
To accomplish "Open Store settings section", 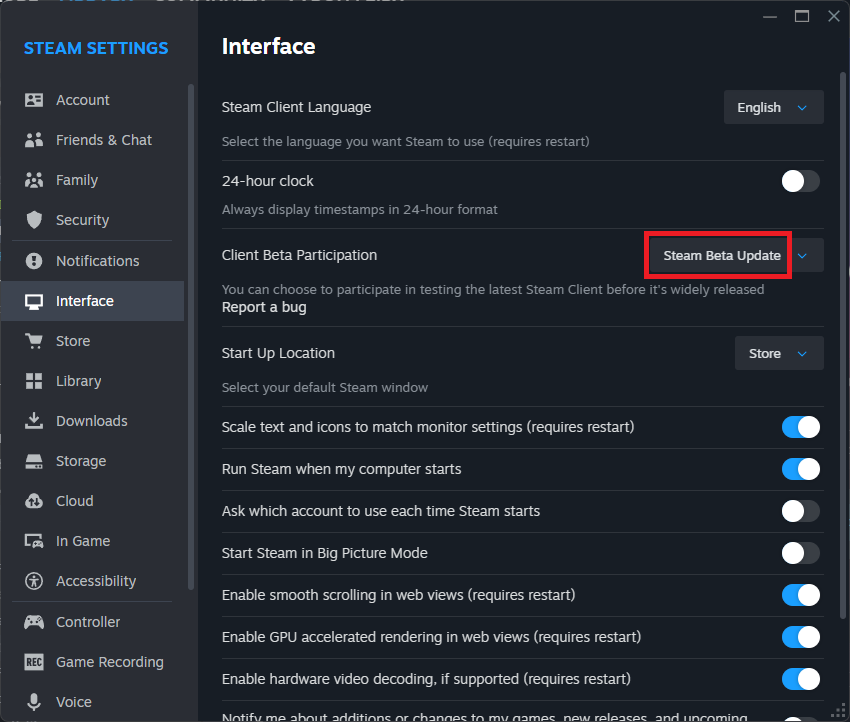I will [93, 341].
